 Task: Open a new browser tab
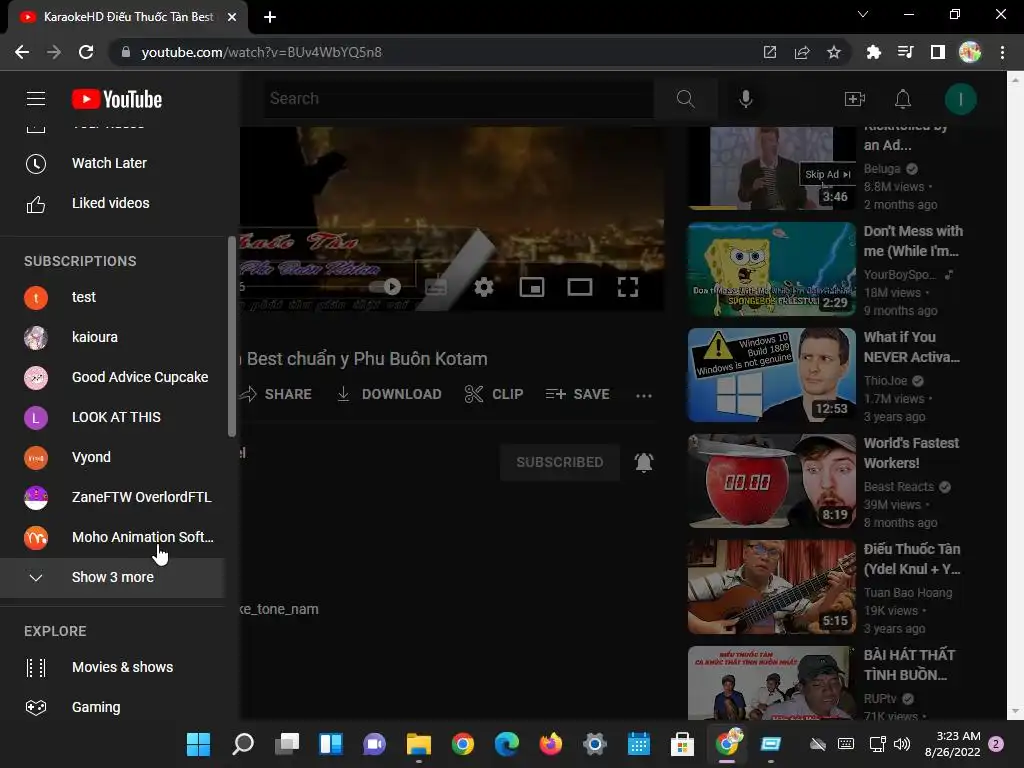pos(270,17)
